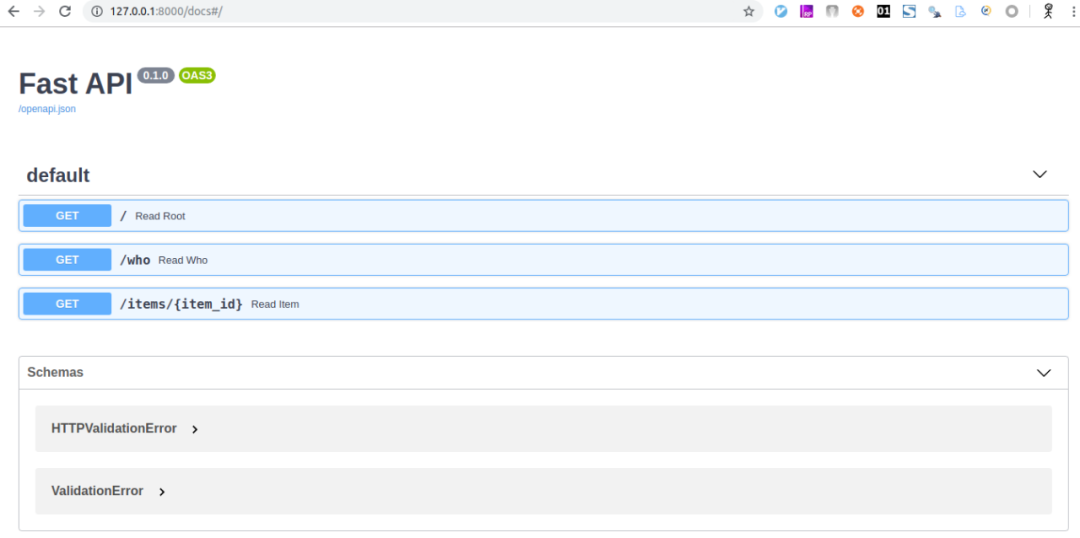
Task: Click the /items/{item_id} path text
Action: point(180,304)
